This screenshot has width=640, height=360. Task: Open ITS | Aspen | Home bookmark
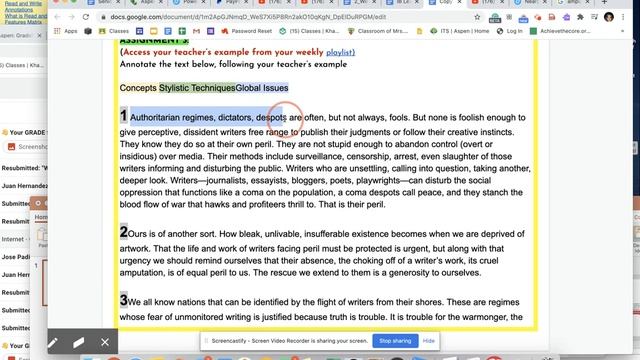click(x=460, y=31)
